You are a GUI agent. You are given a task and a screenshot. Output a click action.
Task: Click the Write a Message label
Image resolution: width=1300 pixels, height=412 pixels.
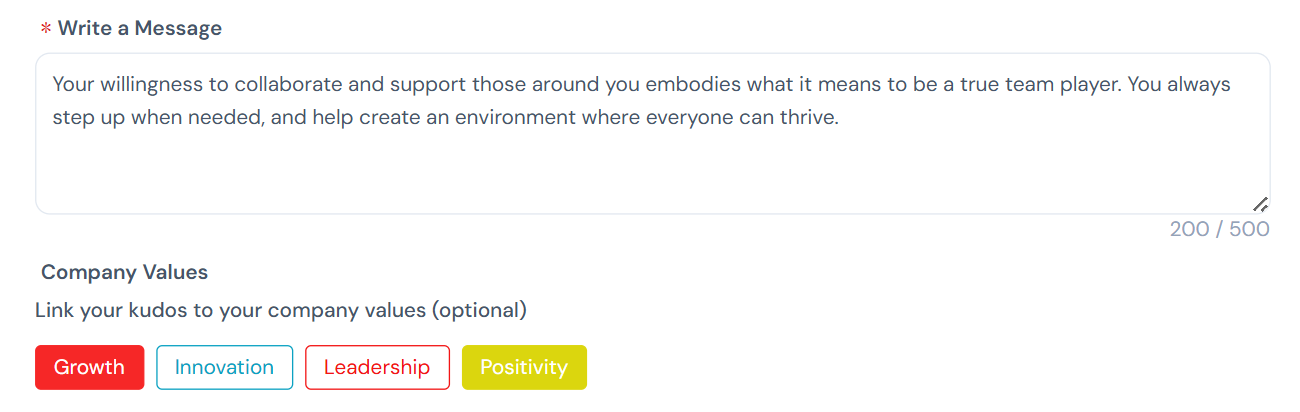(140, 28)
